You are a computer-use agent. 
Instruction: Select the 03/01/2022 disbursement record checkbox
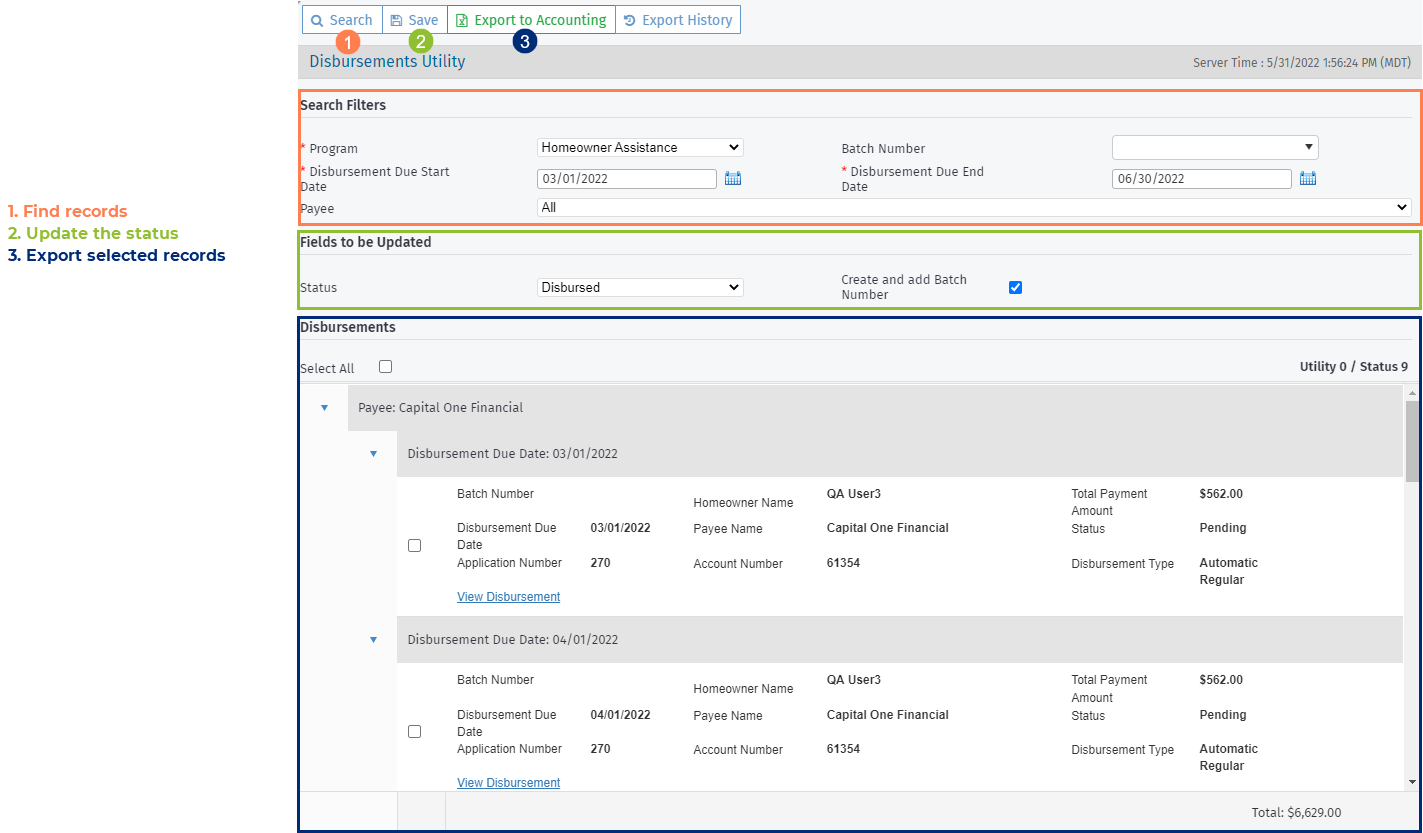[x=415, y=546]
